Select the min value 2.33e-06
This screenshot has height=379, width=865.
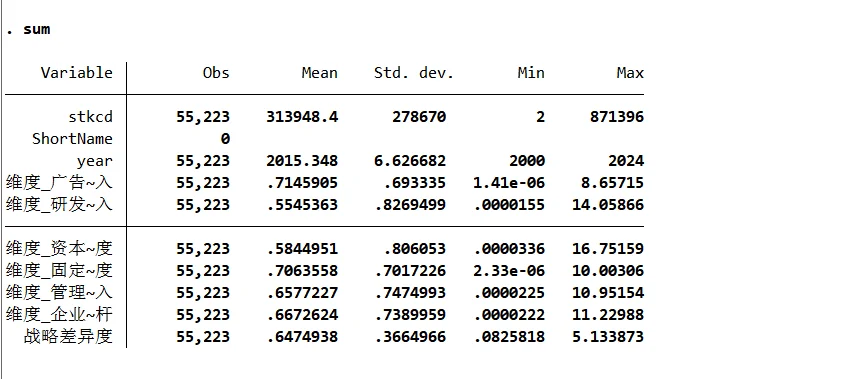click(x=509, y=271)
